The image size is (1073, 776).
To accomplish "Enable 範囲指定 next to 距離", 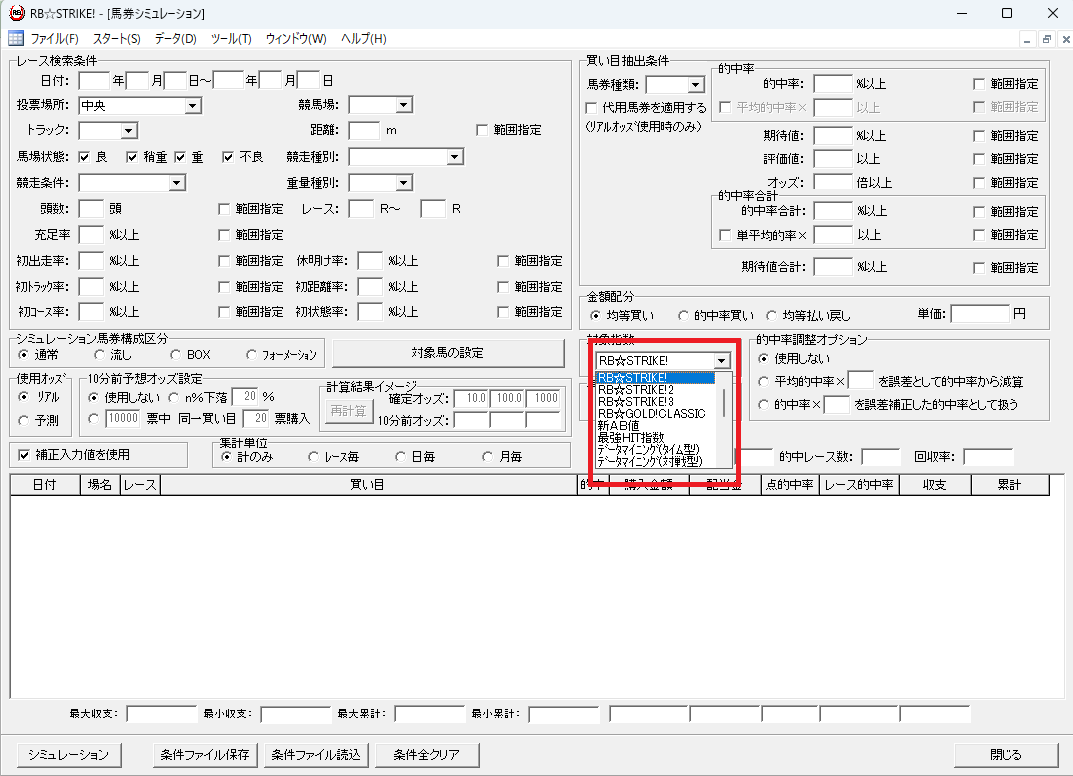I will tap(482, 130).
